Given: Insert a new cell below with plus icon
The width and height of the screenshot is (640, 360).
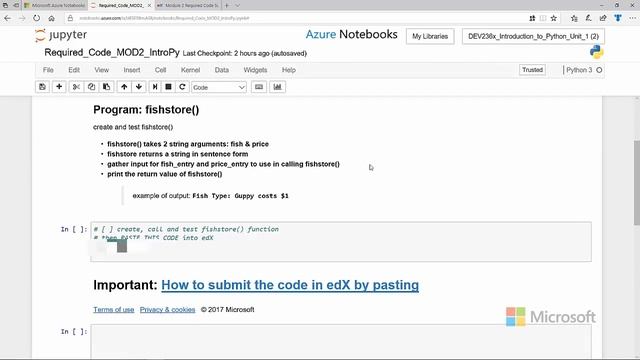Looking at the screenshot, I should [x=59, y=87].
